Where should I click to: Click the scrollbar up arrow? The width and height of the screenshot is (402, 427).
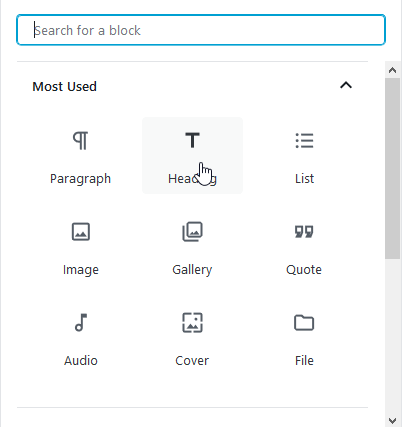pos(393,70)
